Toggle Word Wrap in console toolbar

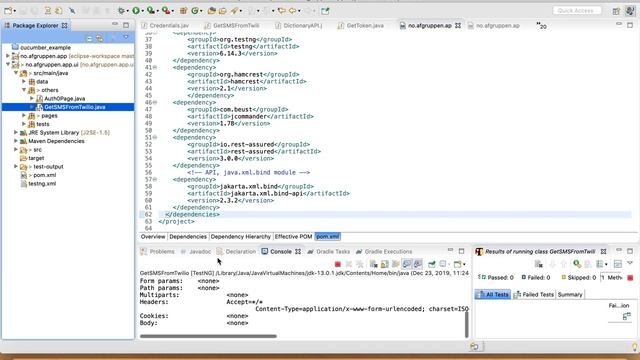point(396,264)
